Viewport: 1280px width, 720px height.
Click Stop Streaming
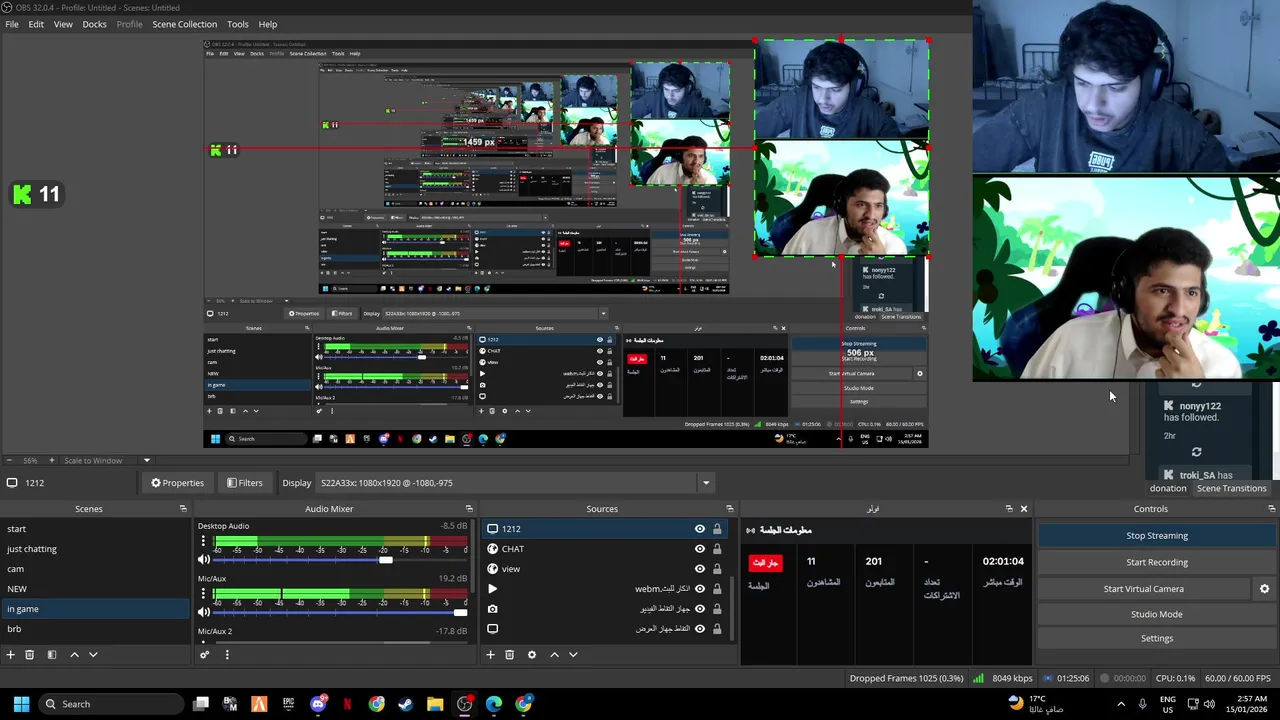click(x=1157, y=536)
